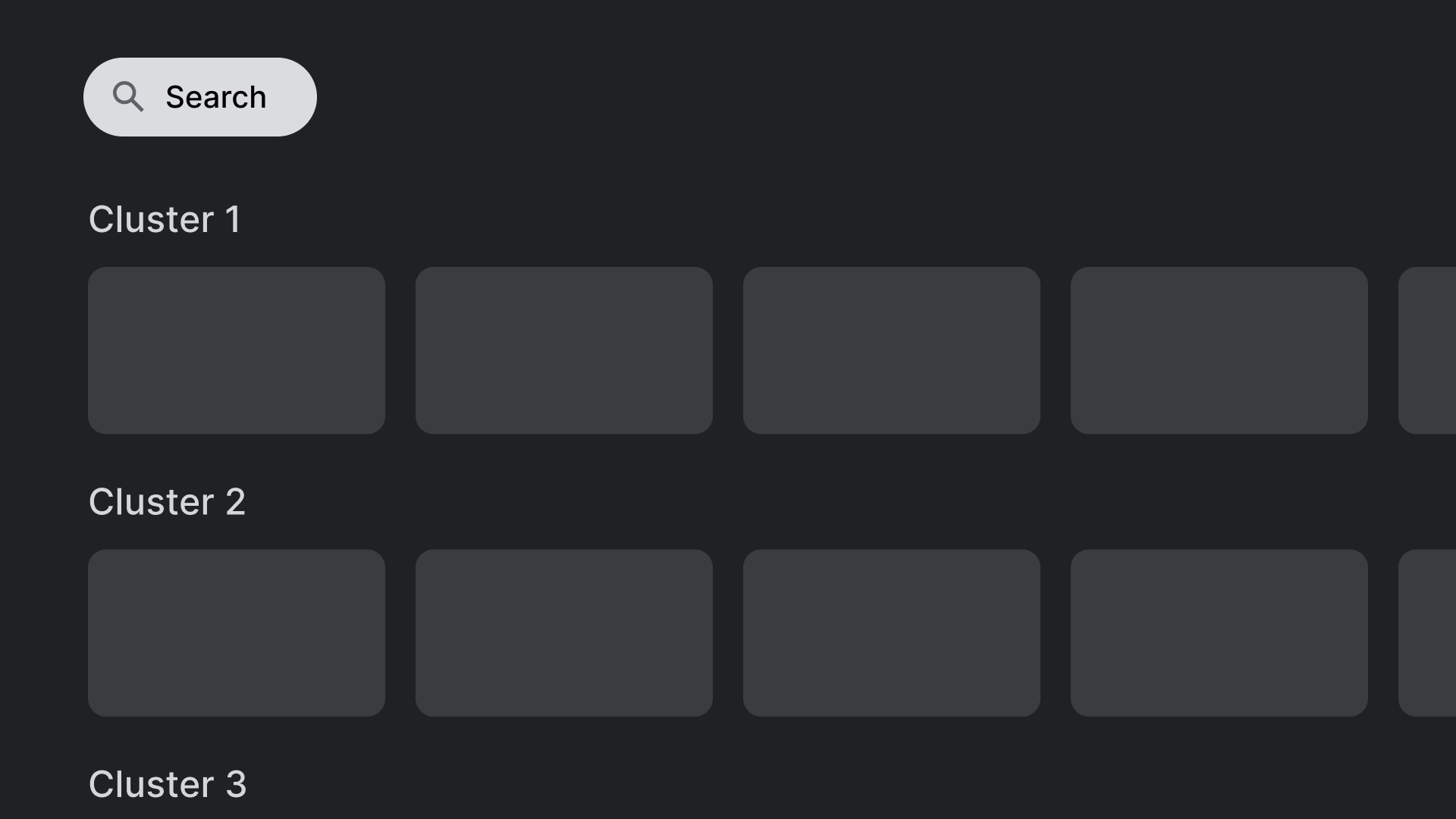Open the Search input field
Screen dimensions: 1456x819
pyautogui.click(x=200, y=97)
